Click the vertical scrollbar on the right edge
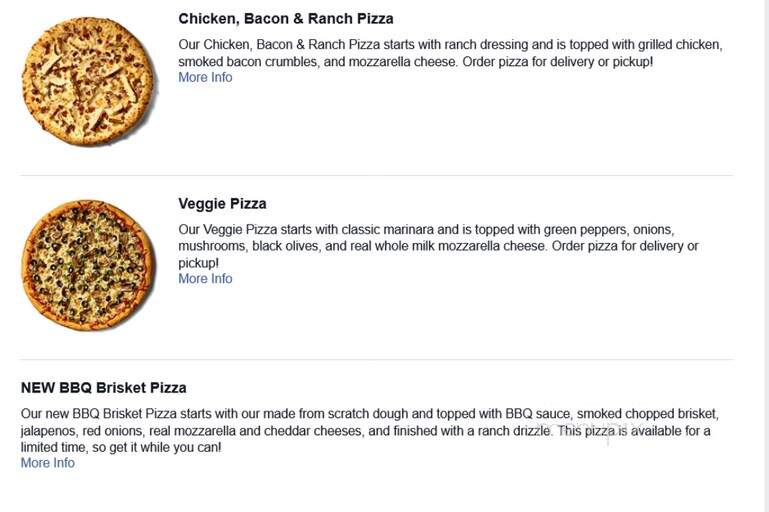 coord(765,256)
